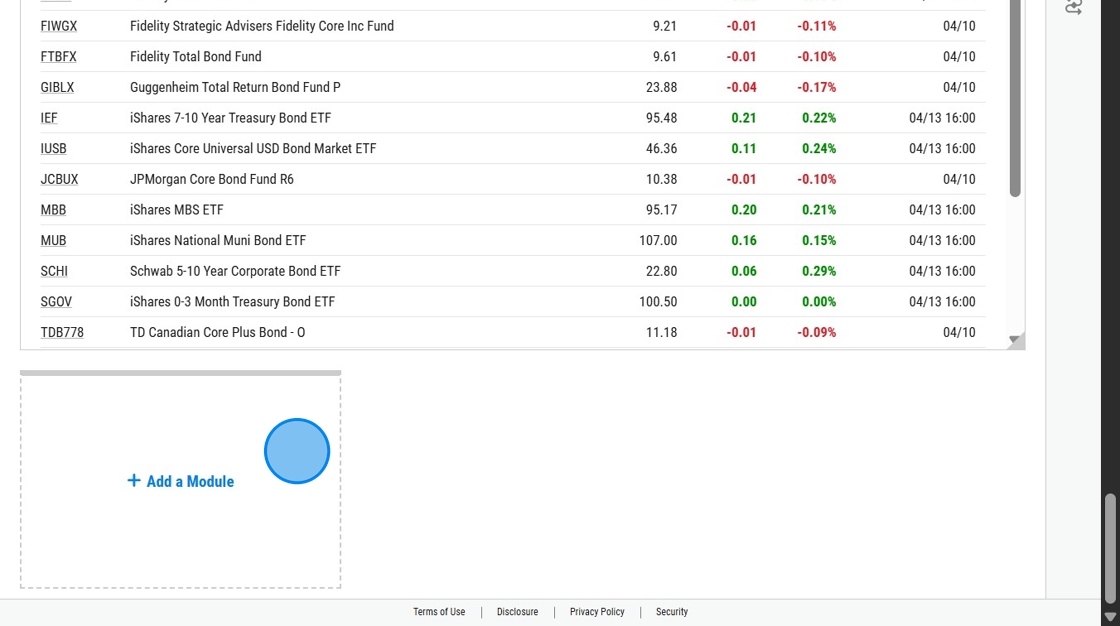Click SGOV percent change 0.00%
1120x626 pixels.
click(819, 302)
